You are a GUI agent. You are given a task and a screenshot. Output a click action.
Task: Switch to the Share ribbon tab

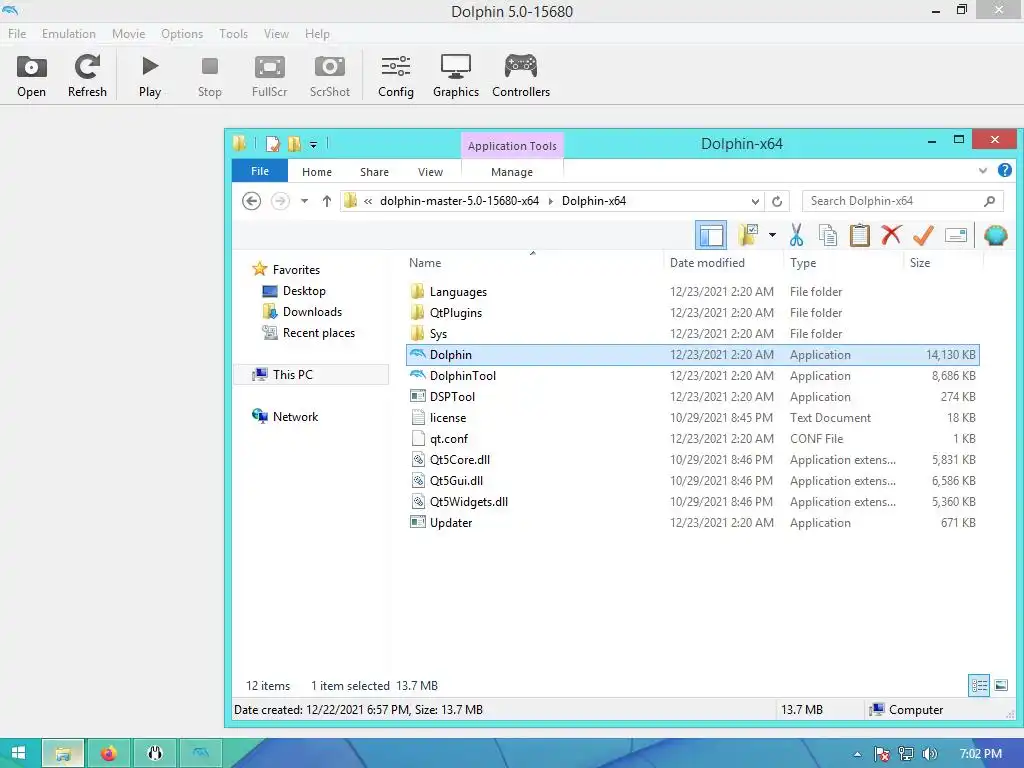click(374, 172)
